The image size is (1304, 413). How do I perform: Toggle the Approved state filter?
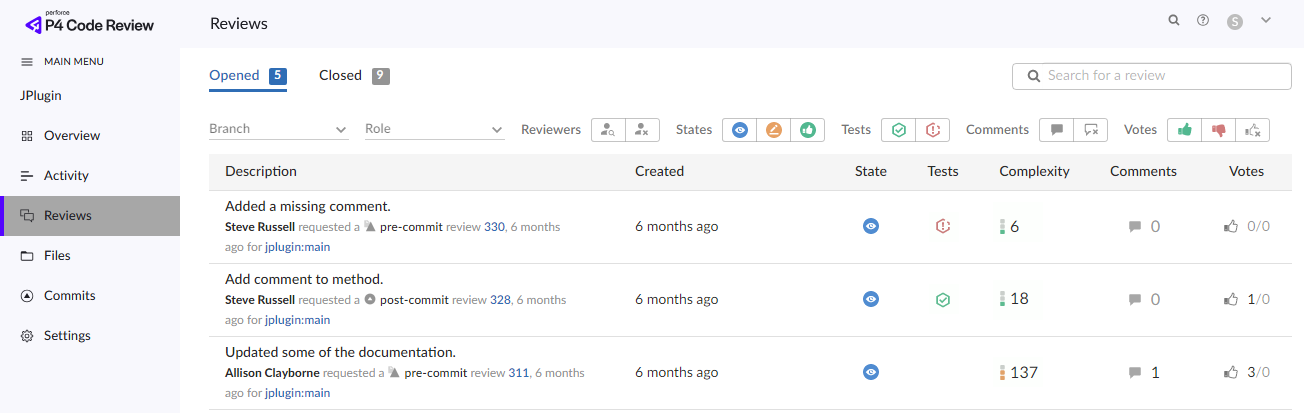tap(807, 130)
